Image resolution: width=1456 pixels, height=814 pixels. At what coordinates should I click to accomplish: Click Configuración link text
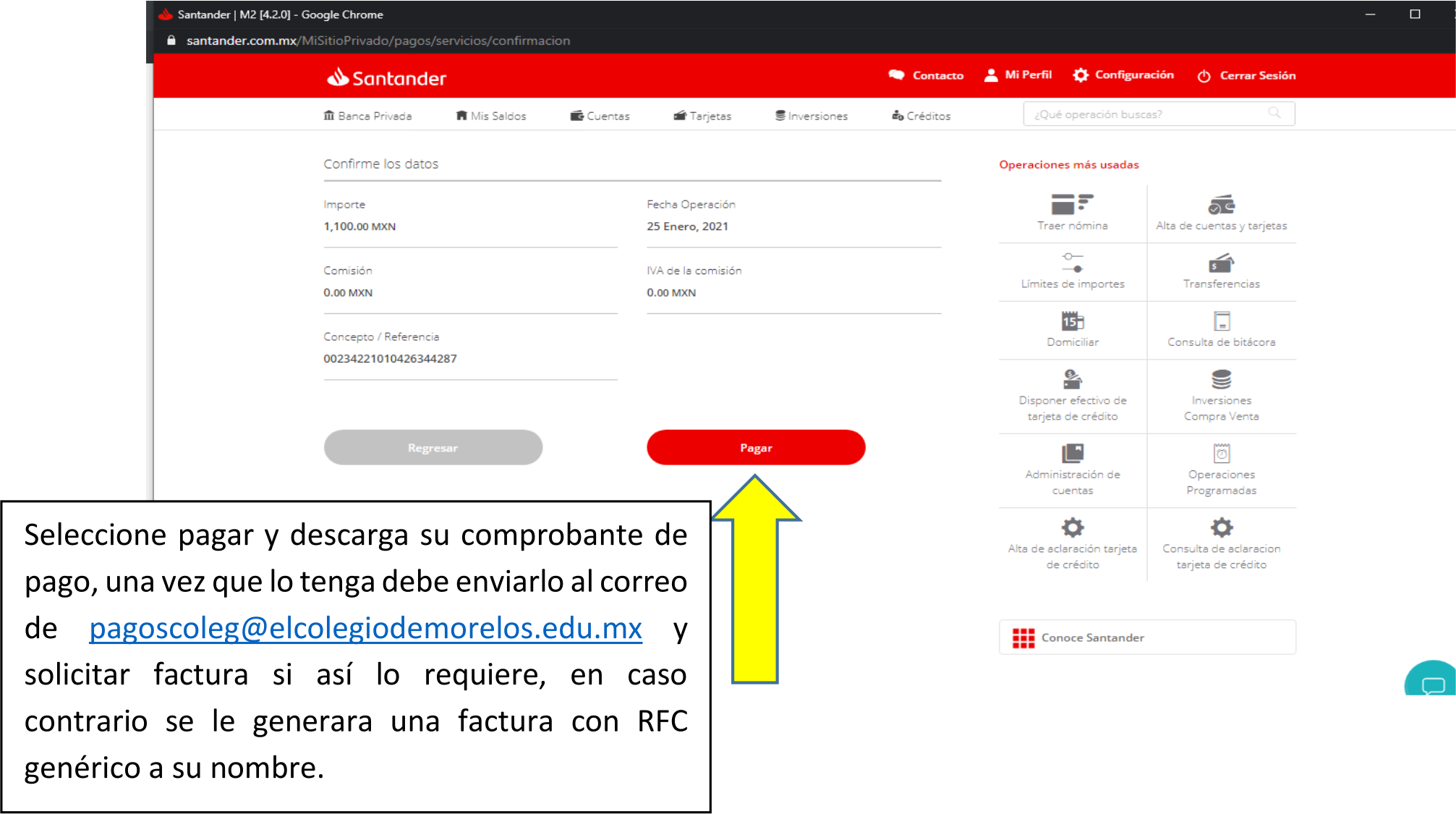1134,75
